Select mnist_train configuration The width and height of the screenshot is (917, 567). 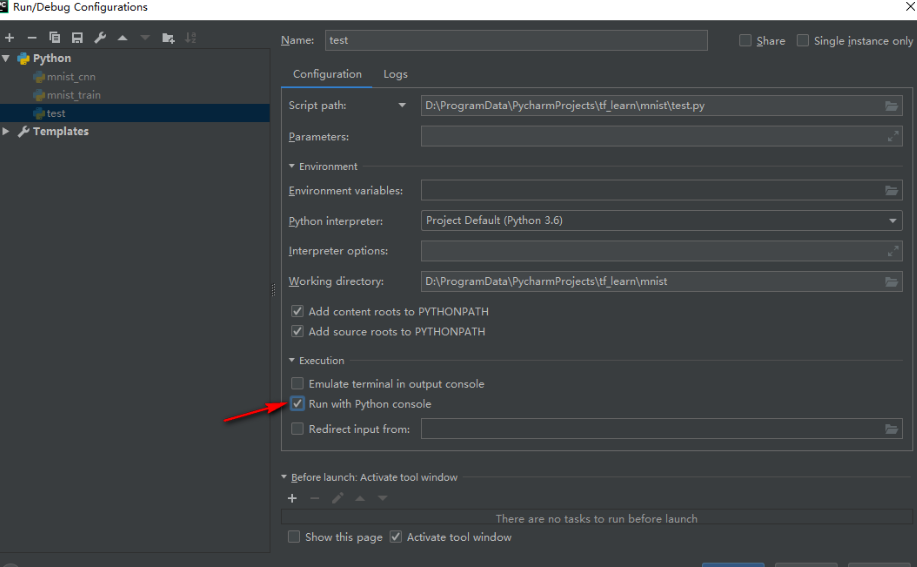(x=73, y=95)
